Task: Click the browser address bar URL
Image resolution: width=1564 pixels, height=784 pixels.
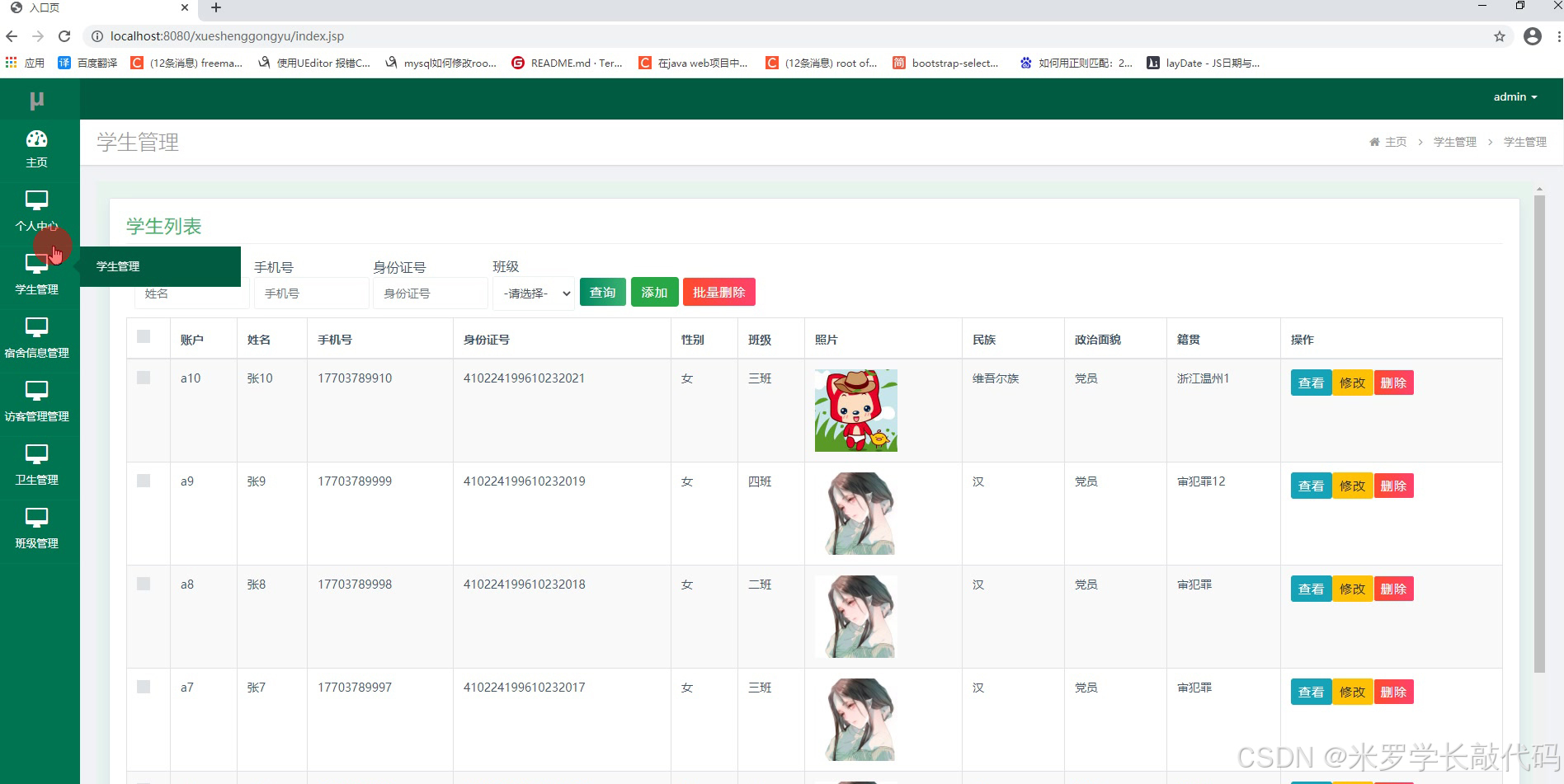Action: click(x=227, y=36)
